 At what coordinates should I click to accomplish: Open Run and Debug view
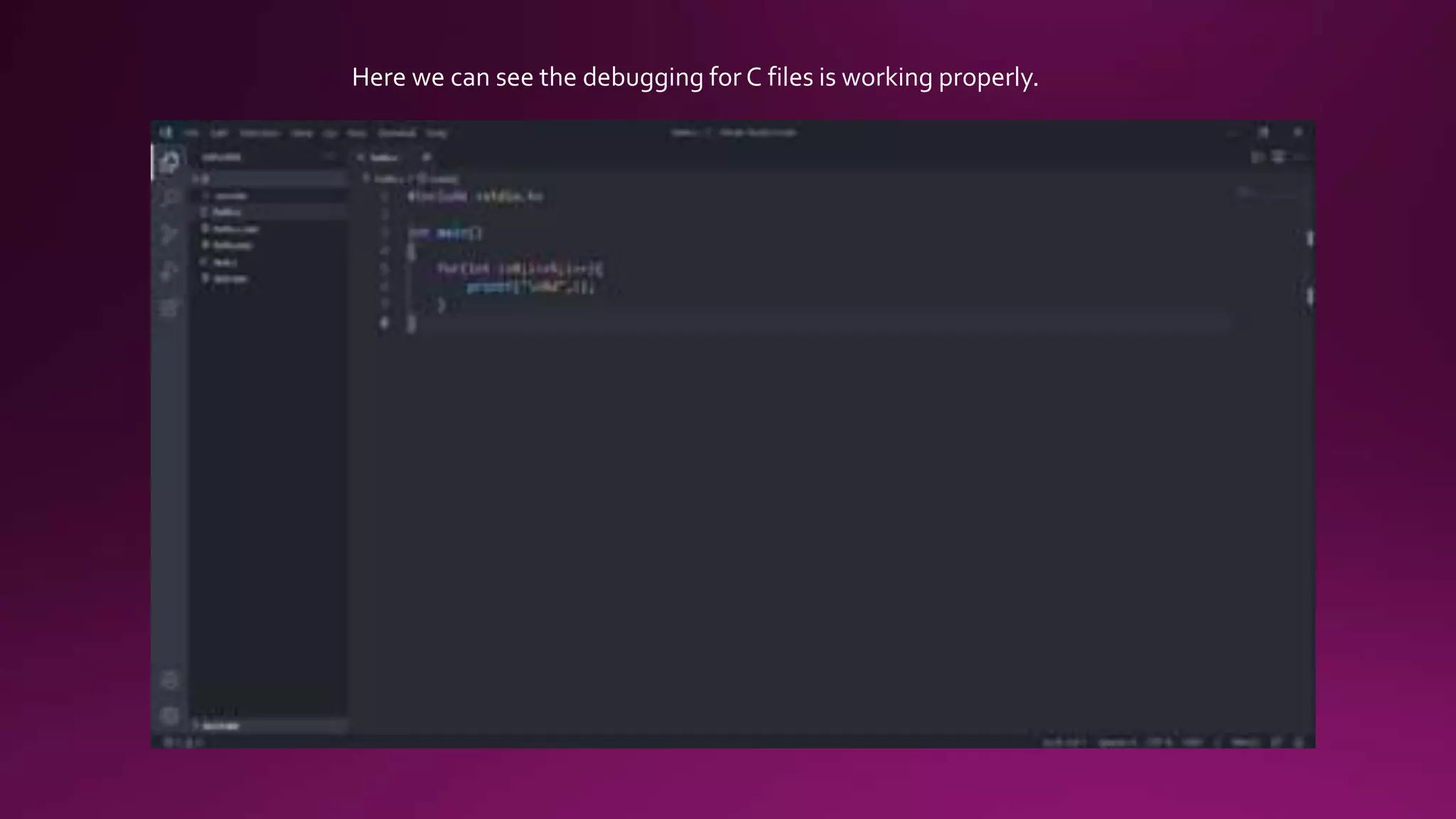pos(169,271)
